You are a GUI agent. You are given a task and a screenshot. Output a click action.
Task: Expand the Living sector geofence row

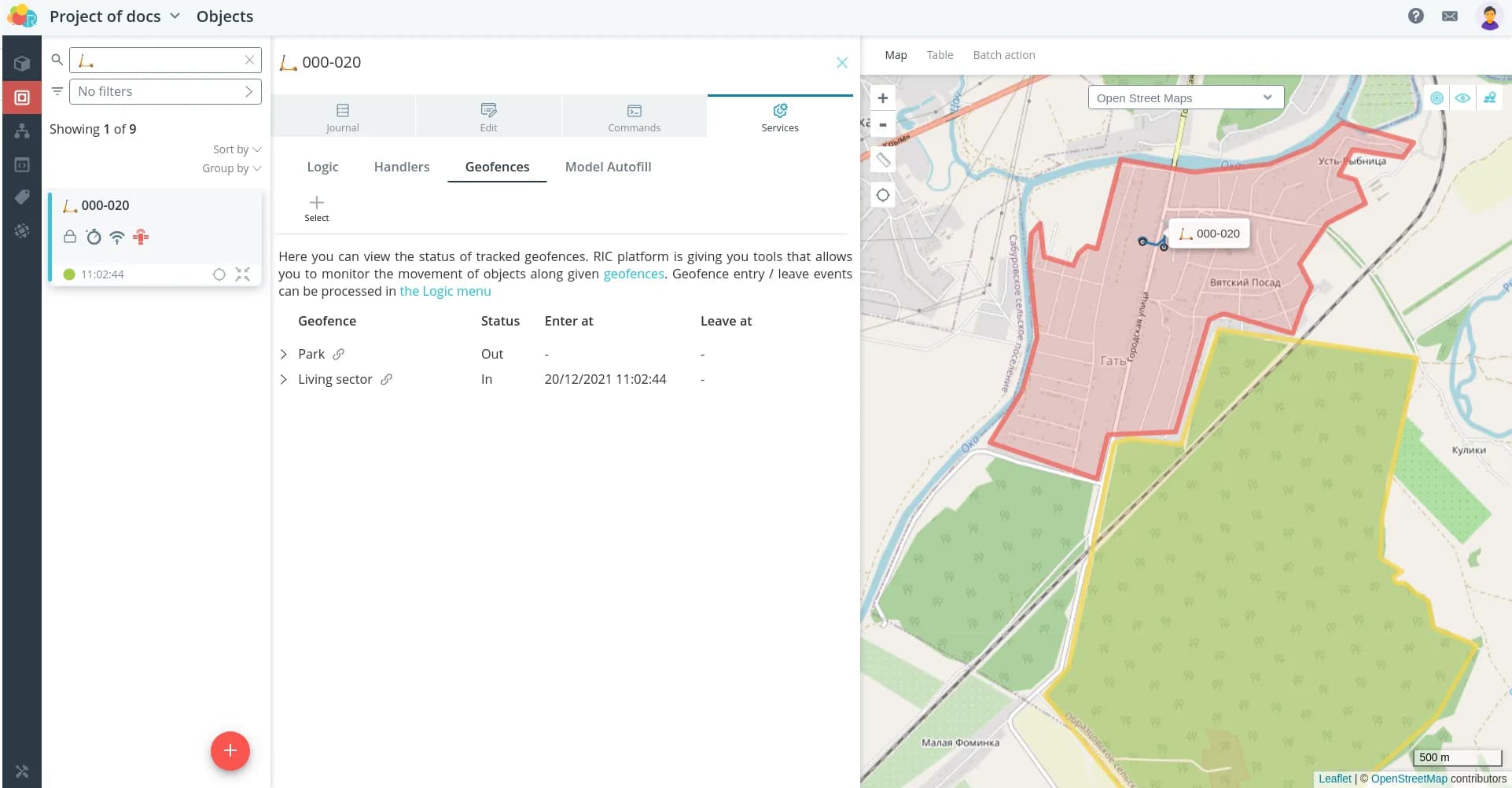point(284,380)
